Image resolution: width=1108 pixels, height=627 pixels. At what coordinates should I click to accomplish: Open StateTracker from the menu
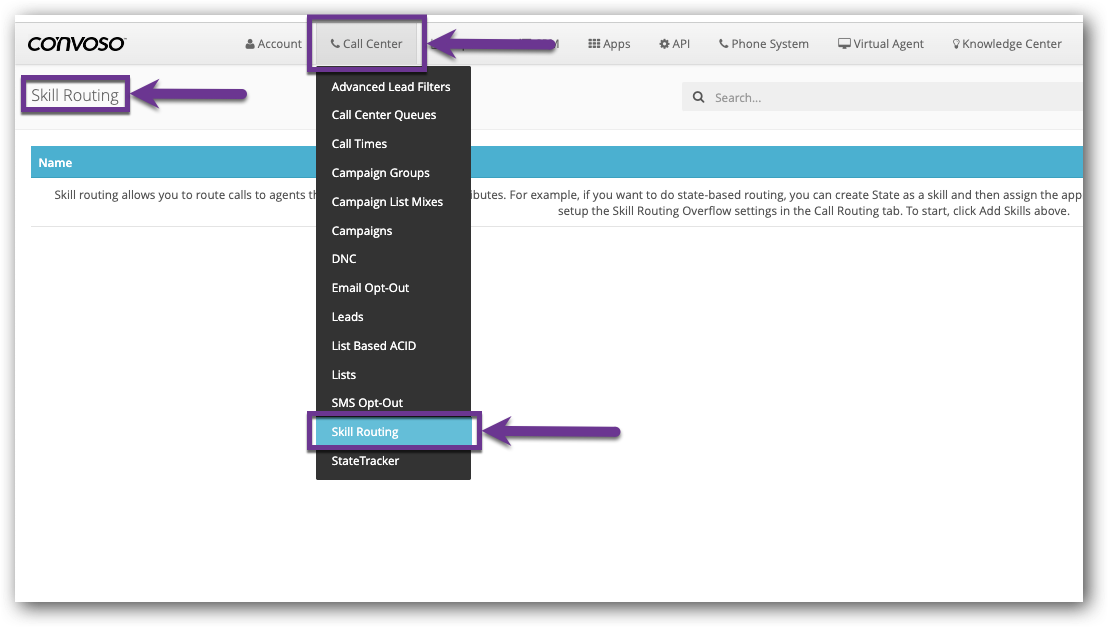365,461
